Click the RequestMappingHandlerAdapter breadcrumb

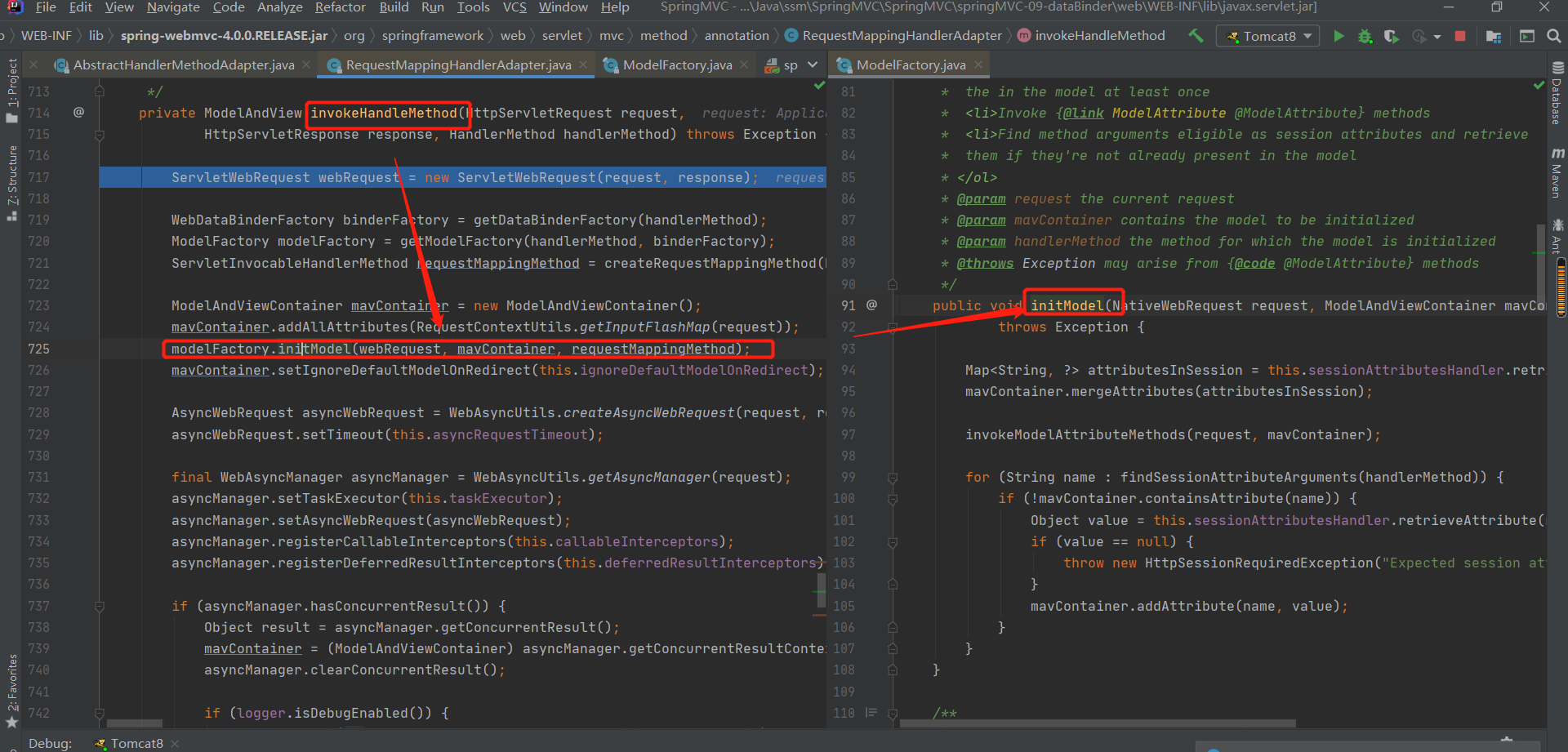893,36
